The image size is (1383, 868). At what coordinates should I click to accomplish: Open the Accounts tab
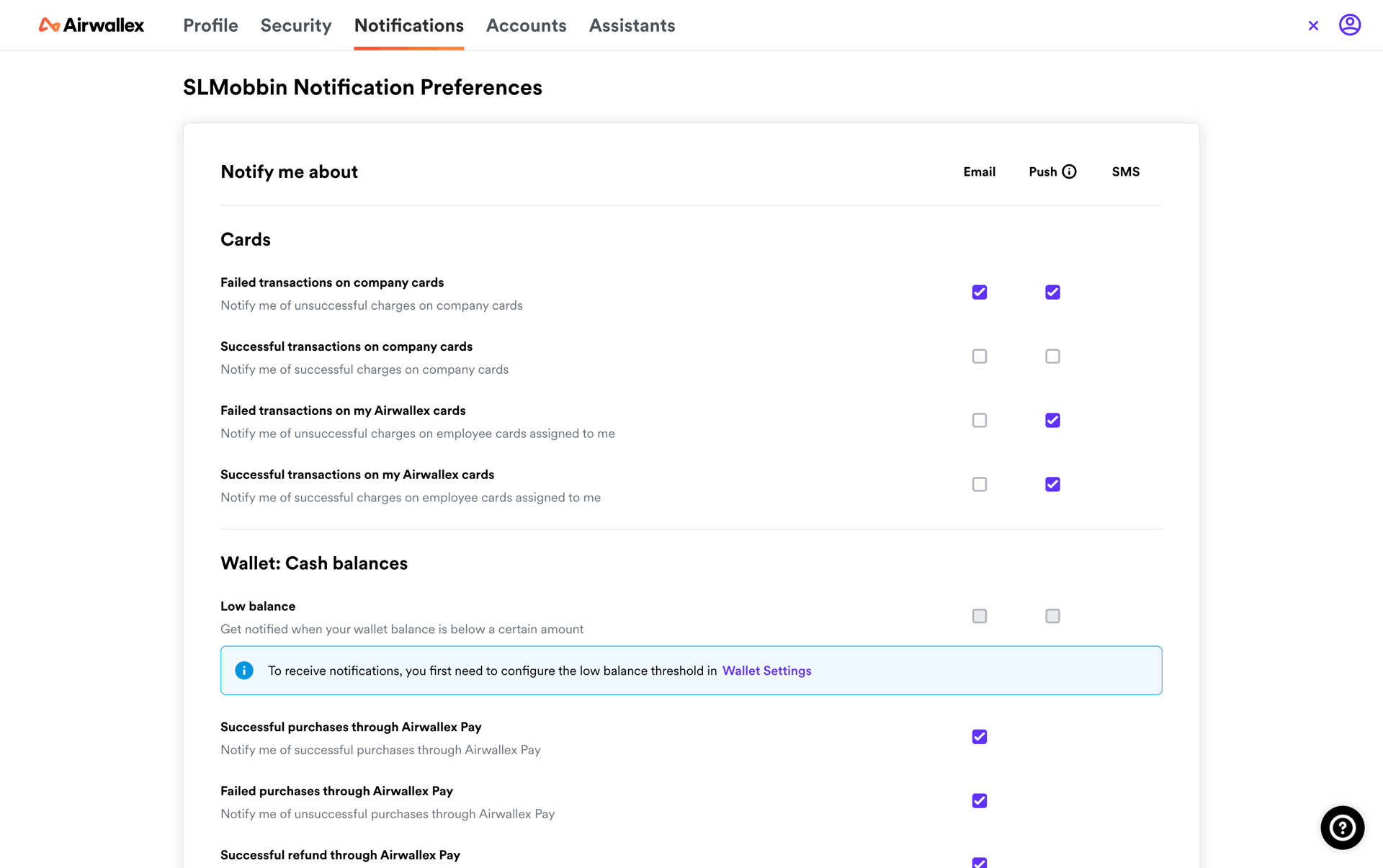coord(527,26)
